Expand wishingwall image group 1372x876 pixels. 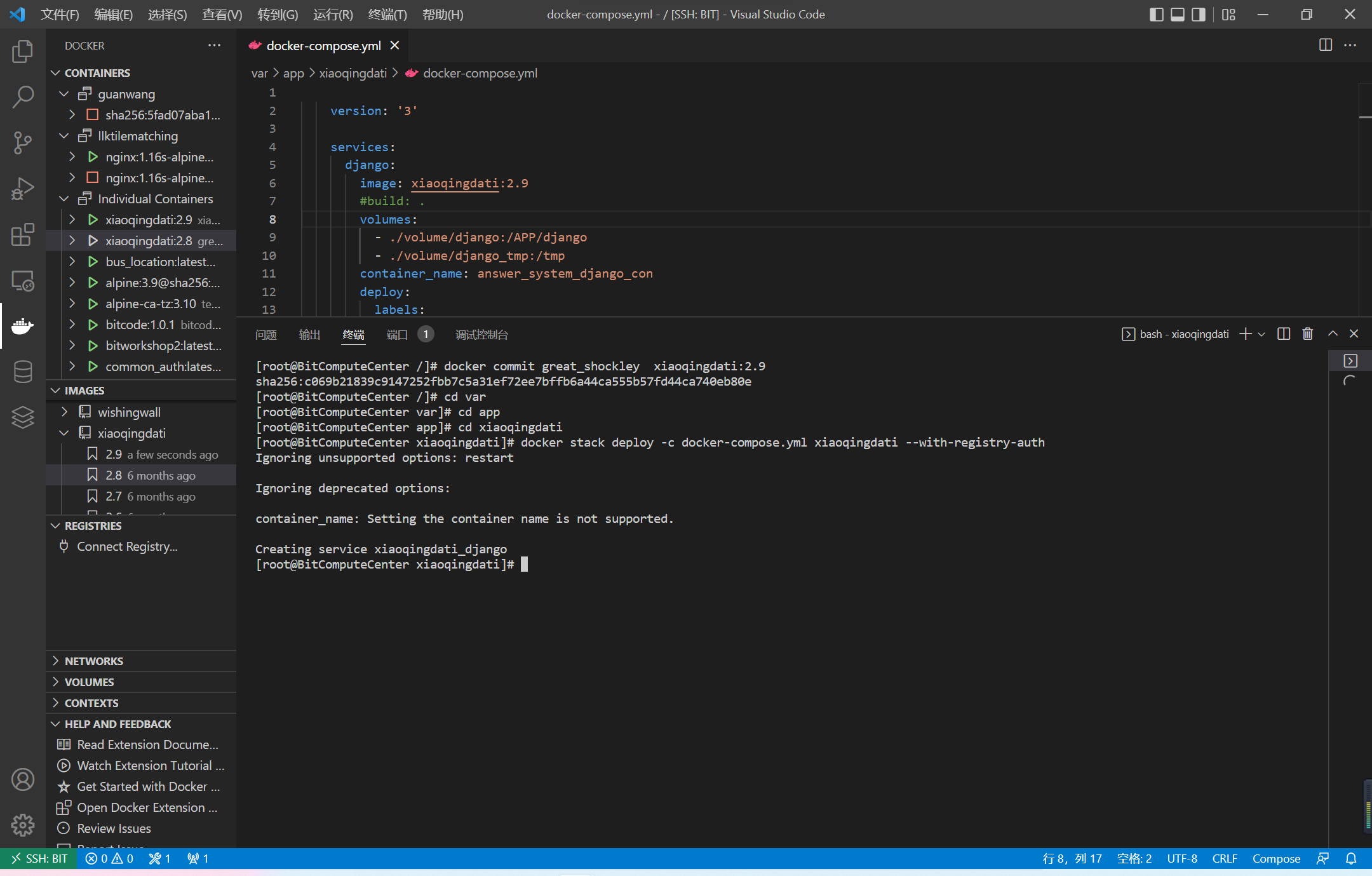click(64, 412)
